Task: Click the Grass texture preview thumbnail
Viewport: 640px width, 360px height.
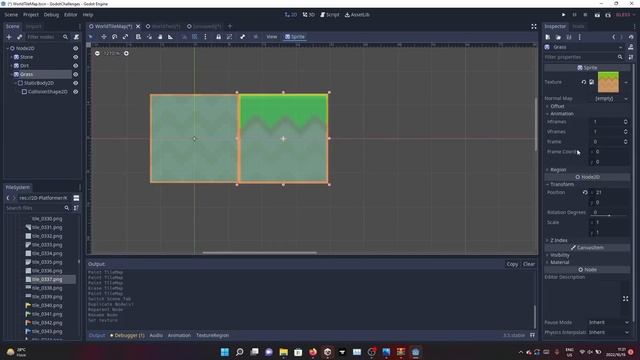Action: pyautogui.click(x=608, y=82)
